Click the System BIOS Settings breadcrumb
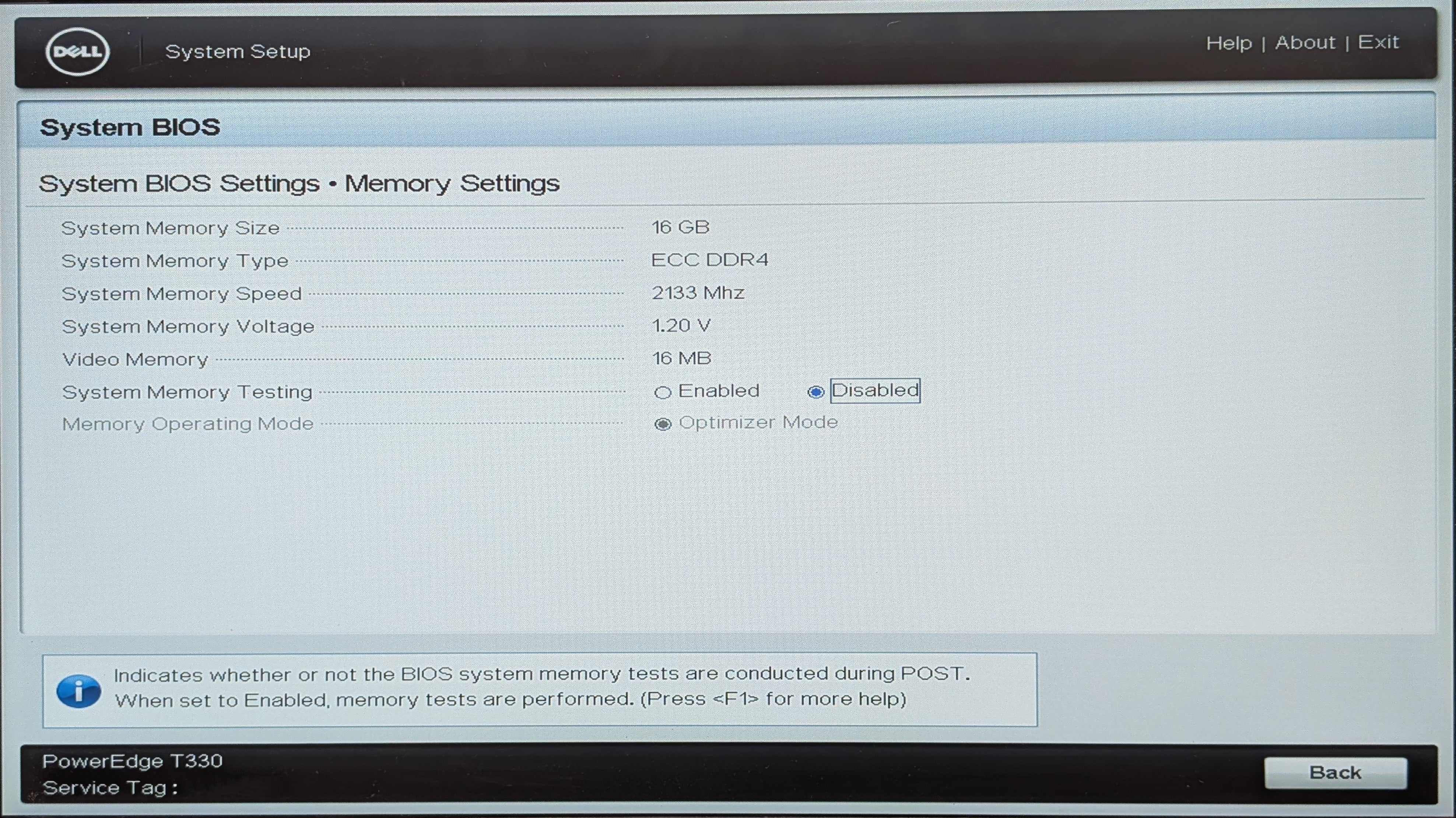 (180, 184)
